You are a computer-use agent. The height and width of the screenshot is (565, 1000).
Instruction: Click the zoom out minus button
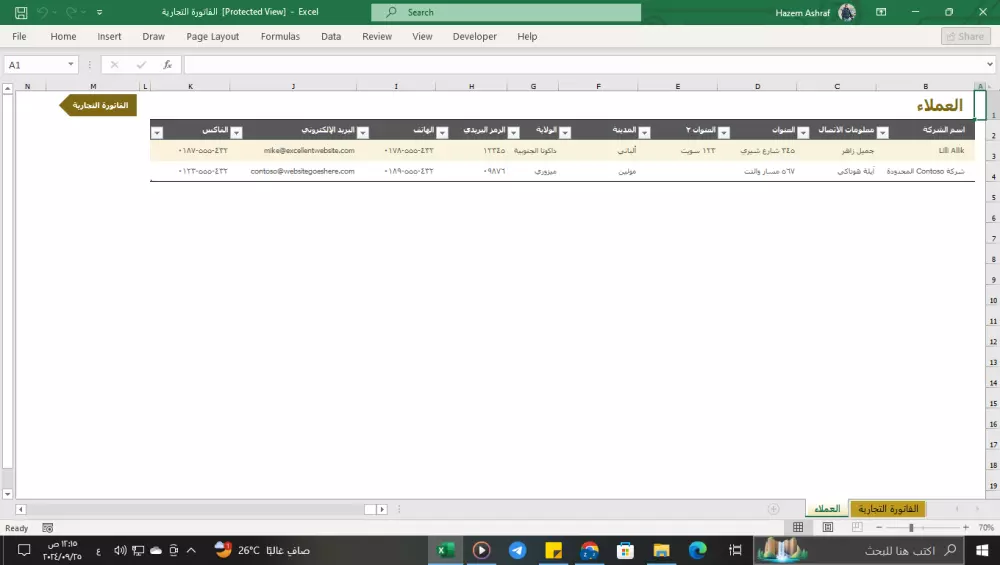point(879,527)
